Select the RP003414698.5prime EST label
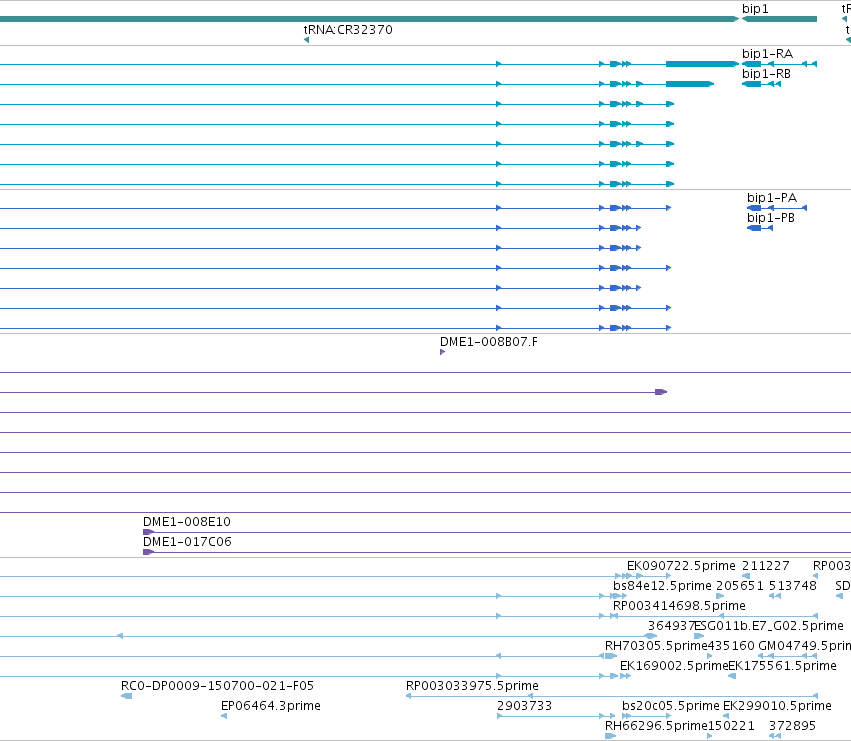The image size is (851, 741). point(679,606)
